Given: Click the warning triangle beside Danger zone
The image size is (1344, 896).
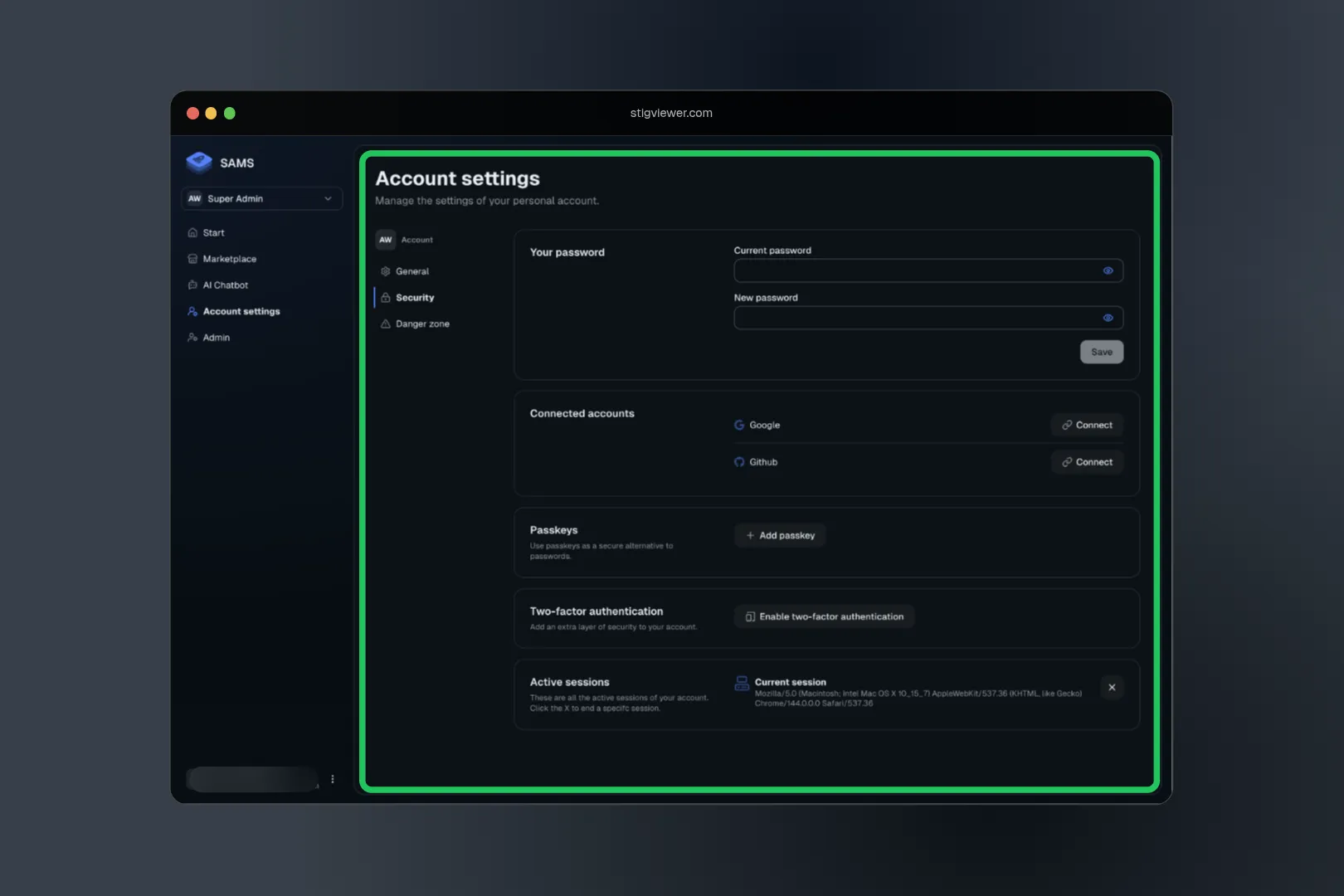Looking at the screenshot, I should coord(384,324).
